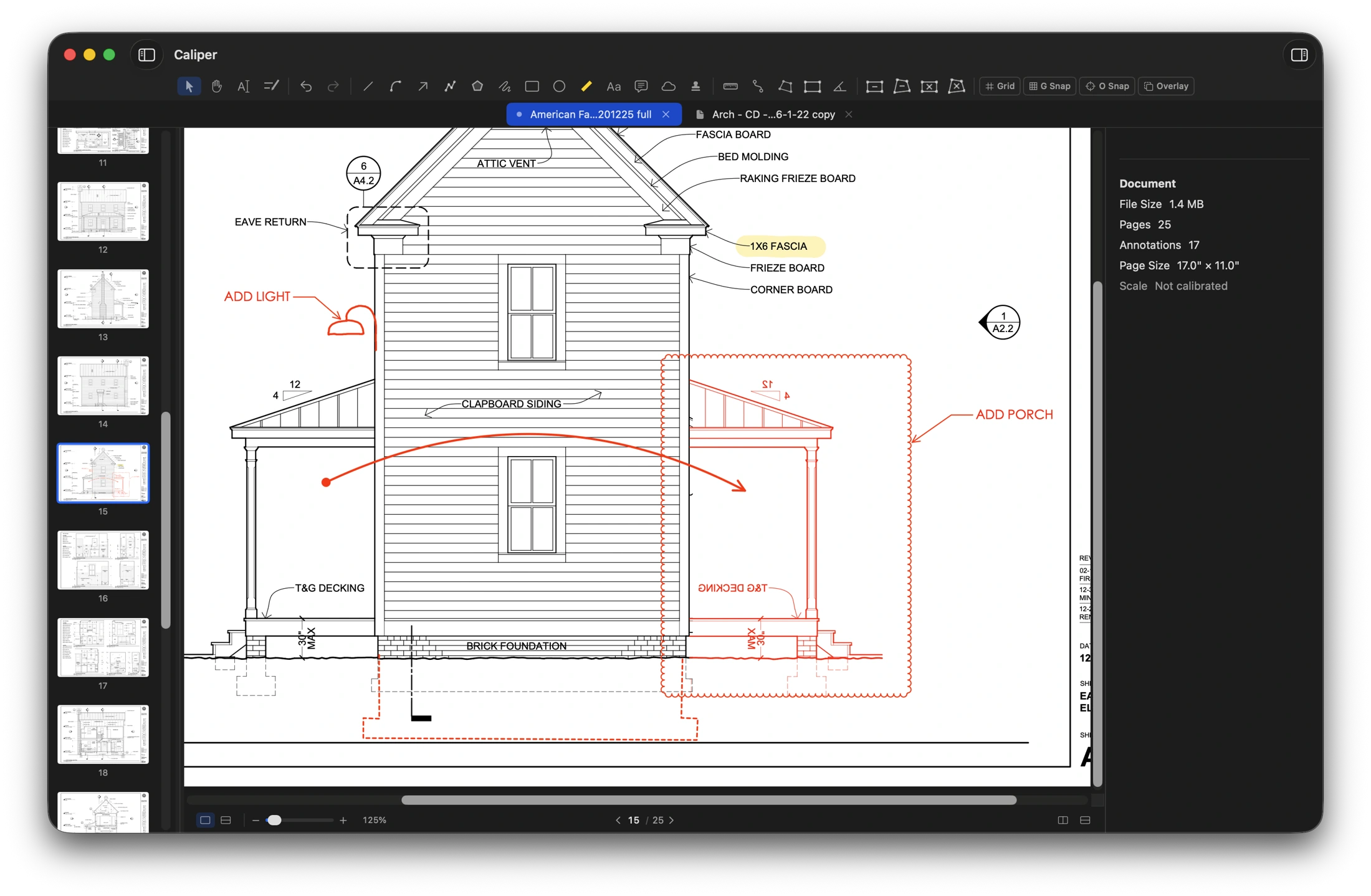Click the polygon with minus cutout tool
This screenshot has width=1371, height=896.
902,86
